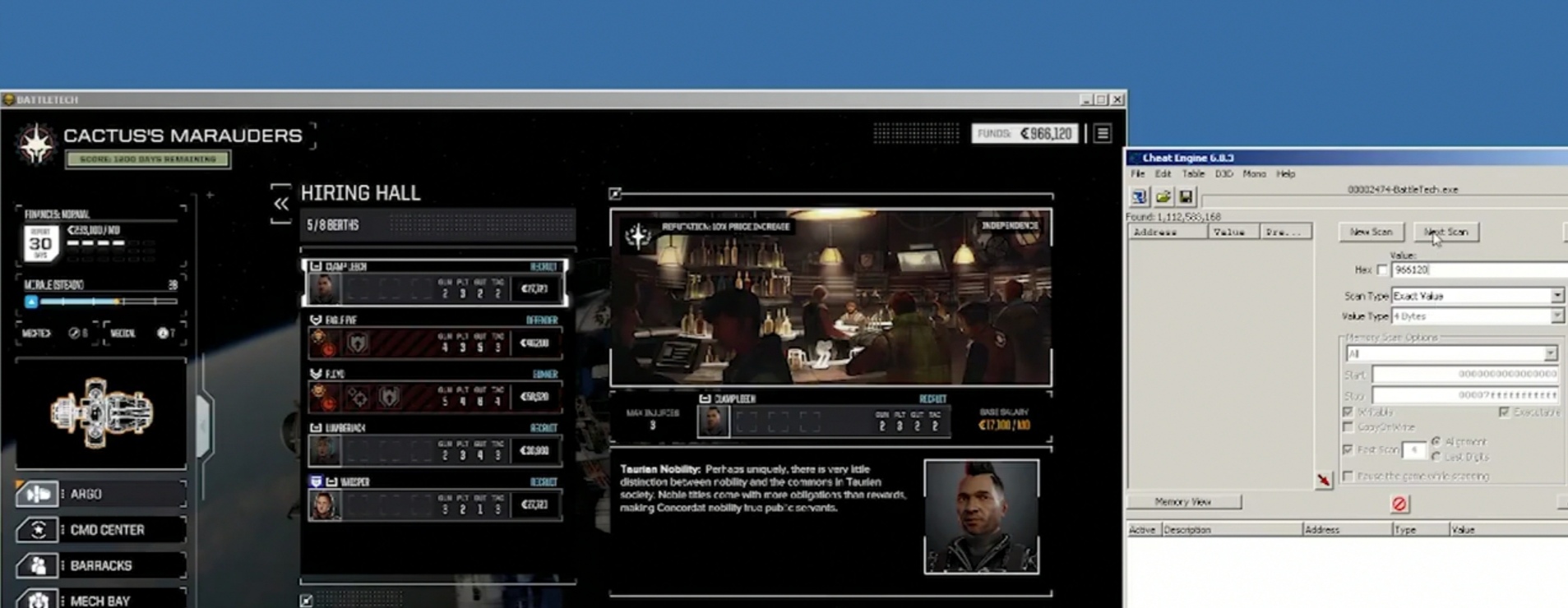
Task: Open process list icon in Cheat Engine
Action: click(1139, 196)
